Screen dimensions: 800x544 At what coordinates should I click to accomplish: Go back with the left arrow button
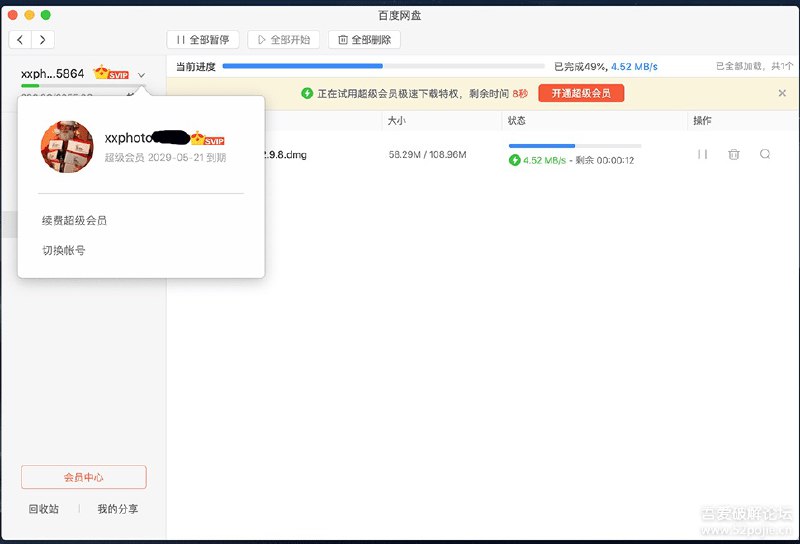click(20, 40)
